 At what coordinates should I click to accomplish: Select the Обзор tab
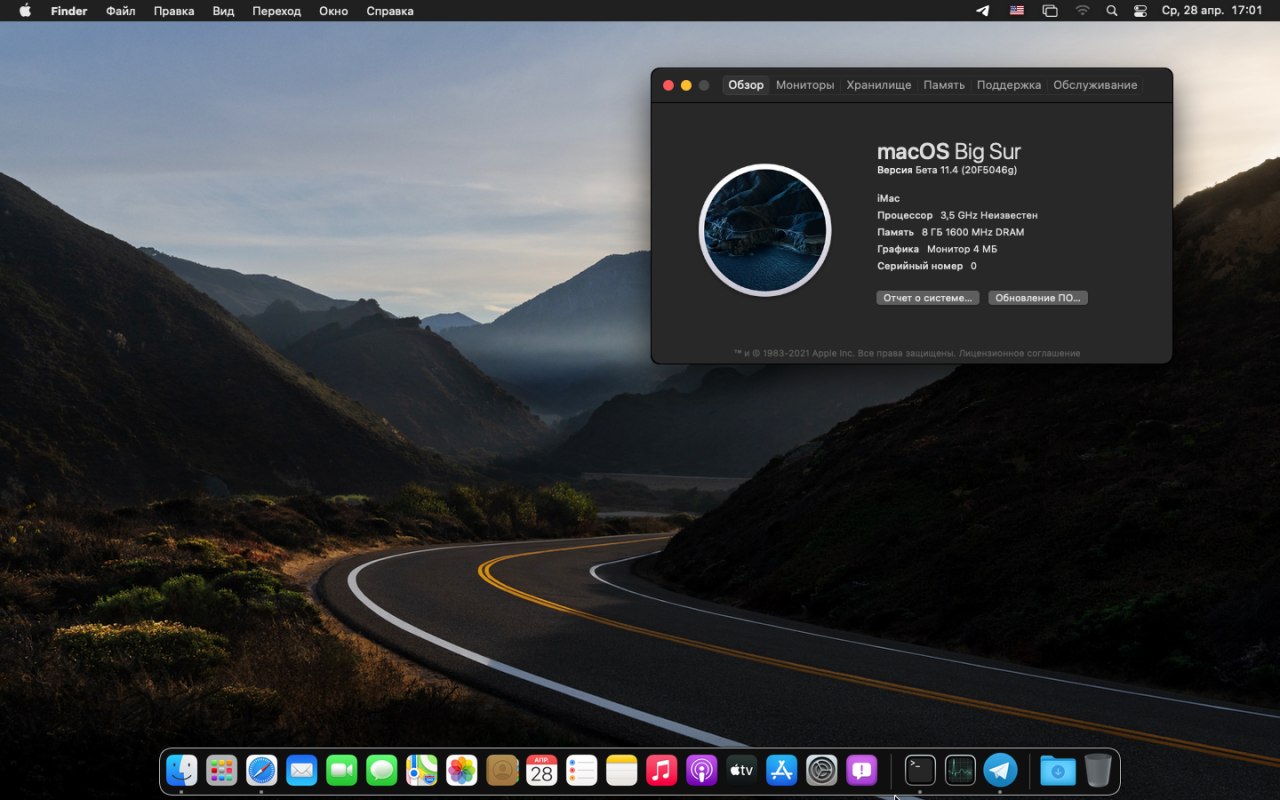[746, 85]
